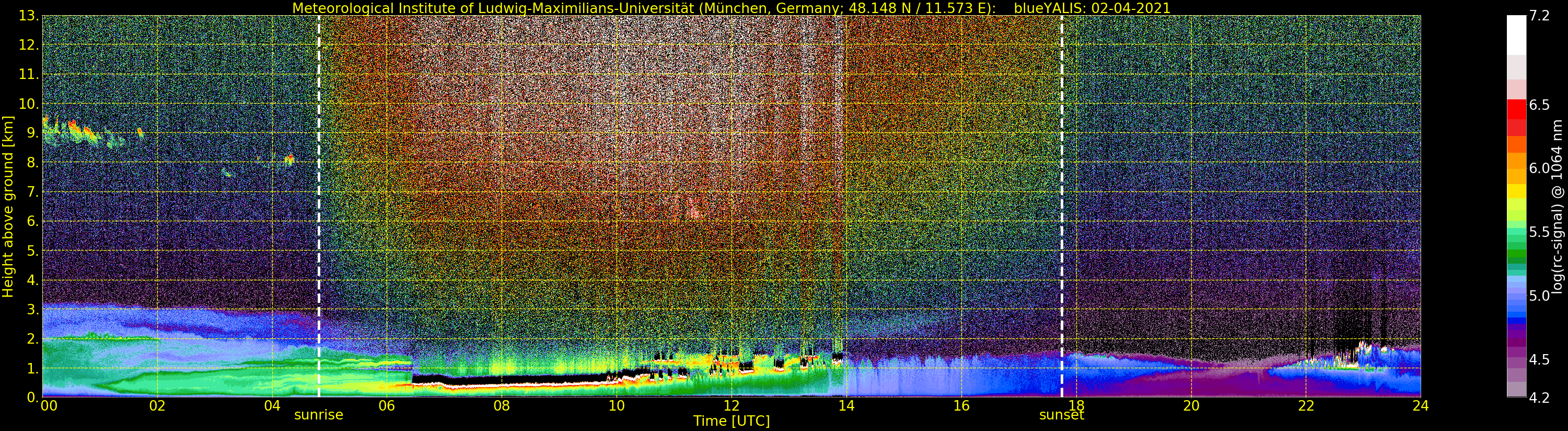Click the 1. tick on the height axis
The image size is (1568, 431).
pos(33,368)
